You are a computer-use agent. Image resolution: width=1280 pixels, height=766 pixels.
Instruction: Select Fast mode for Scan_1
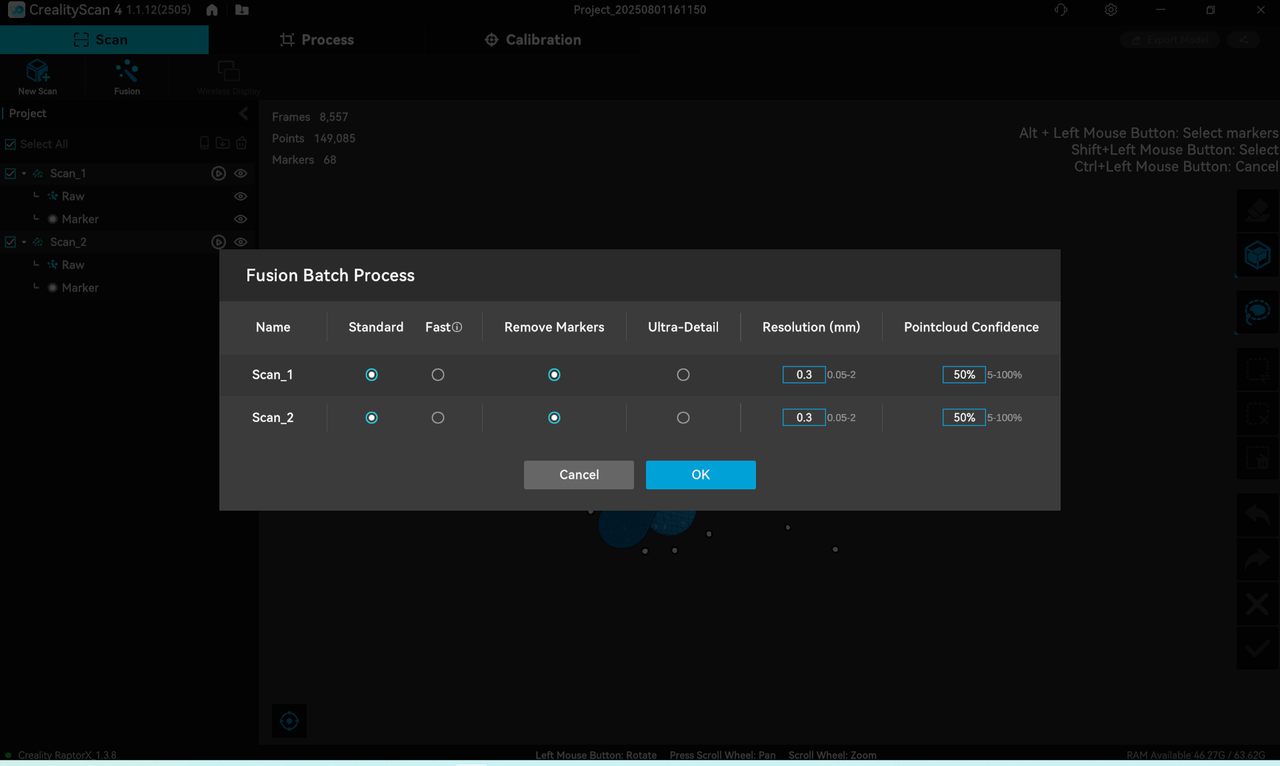click(x=438, y=375)
